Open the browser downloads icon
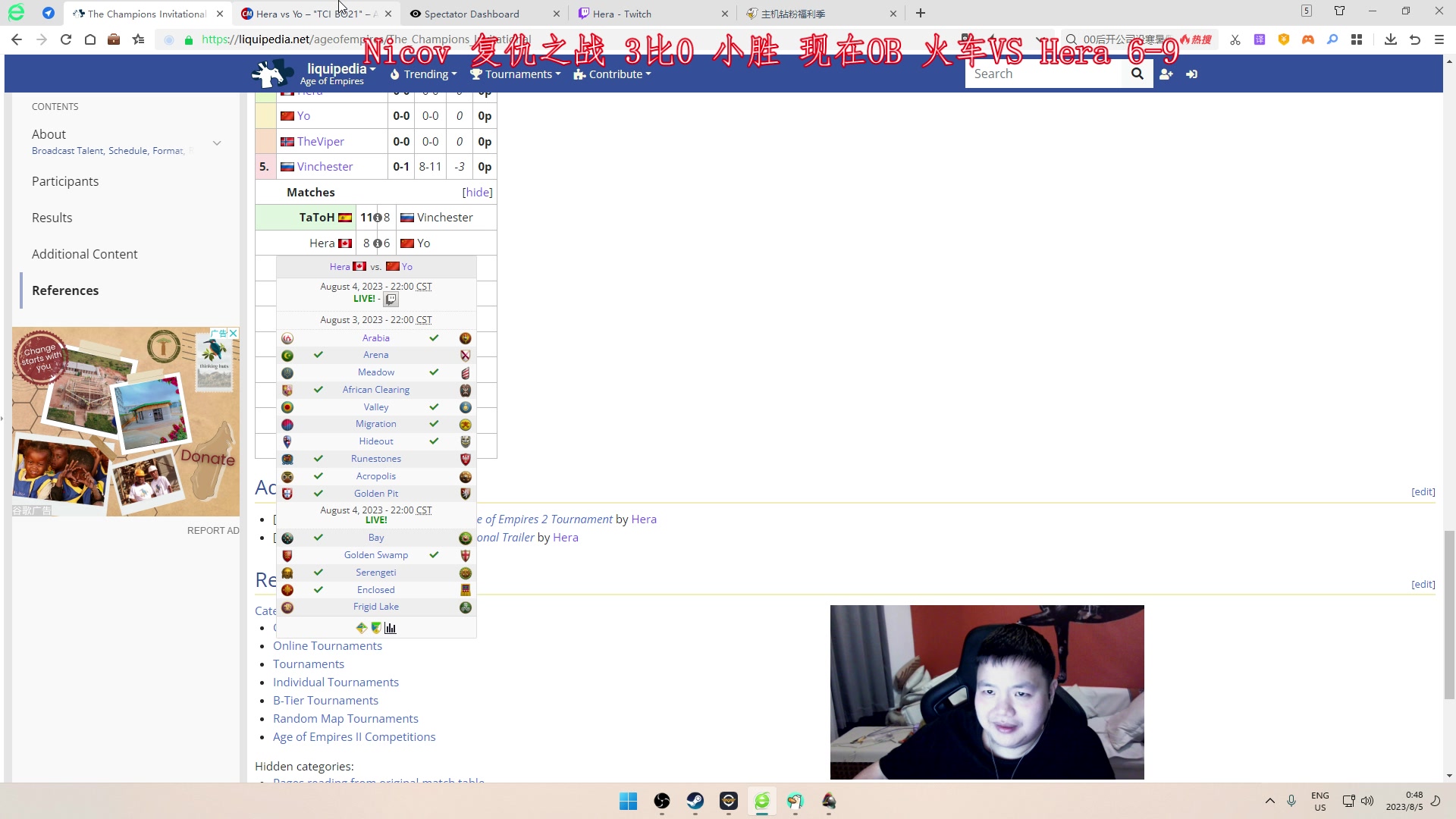This screenshot has width=1456, height=819. 1391,39
